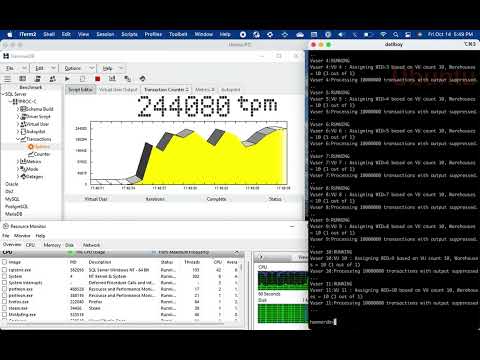This screenshot has width=480, height=360.
Task: Click the Driver Script load toolbar icon
Action: tap(38, 79)
